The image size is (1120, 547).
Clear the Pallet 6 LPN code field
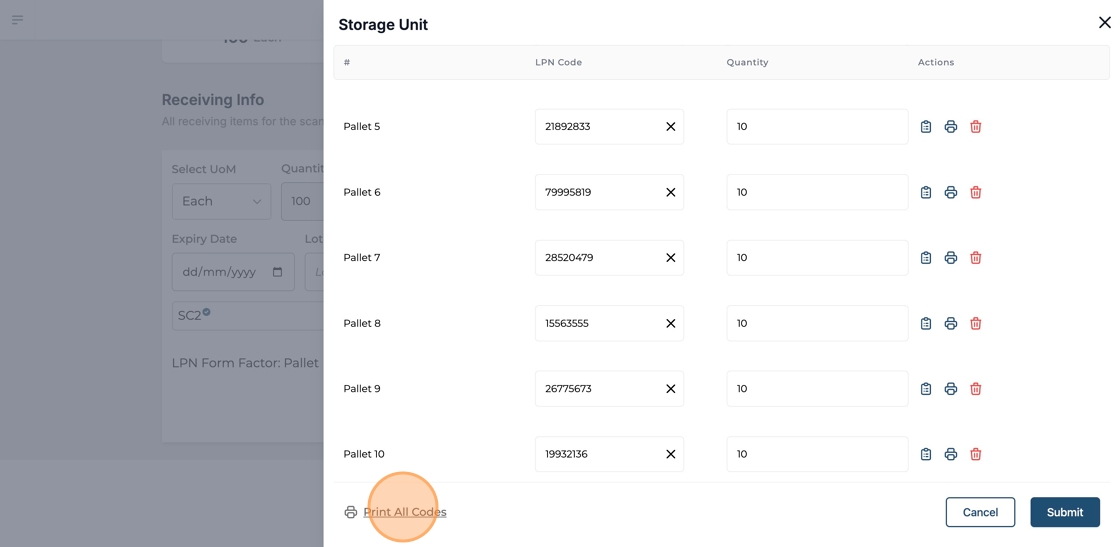tap(670, 192)
